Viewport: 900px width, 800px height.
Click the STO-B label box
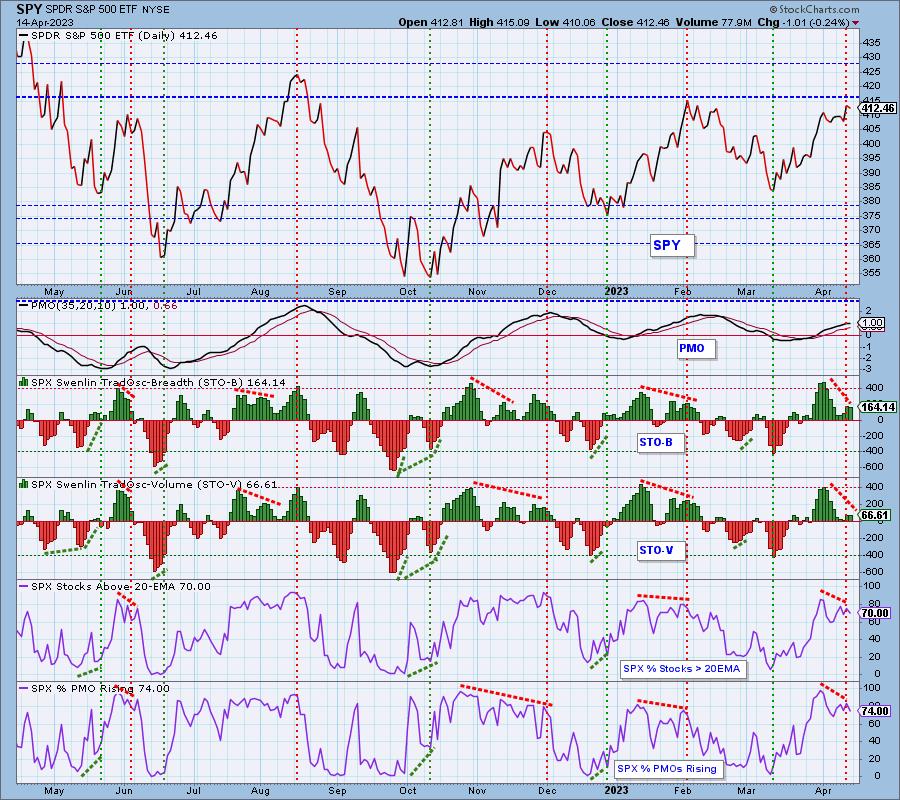(x=661, y=442)
